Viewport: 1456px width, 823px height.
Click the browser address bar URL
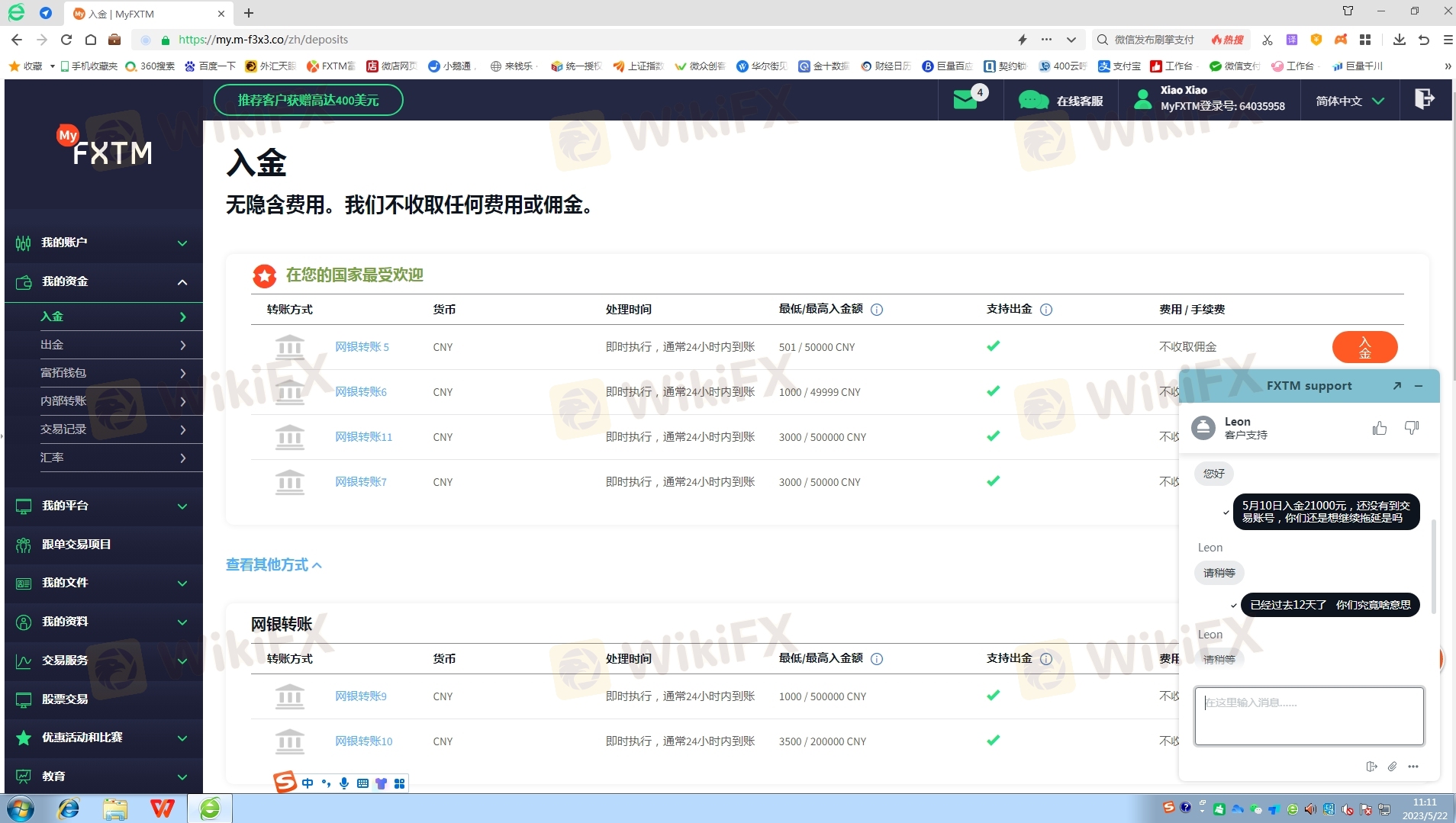point(263,40)
